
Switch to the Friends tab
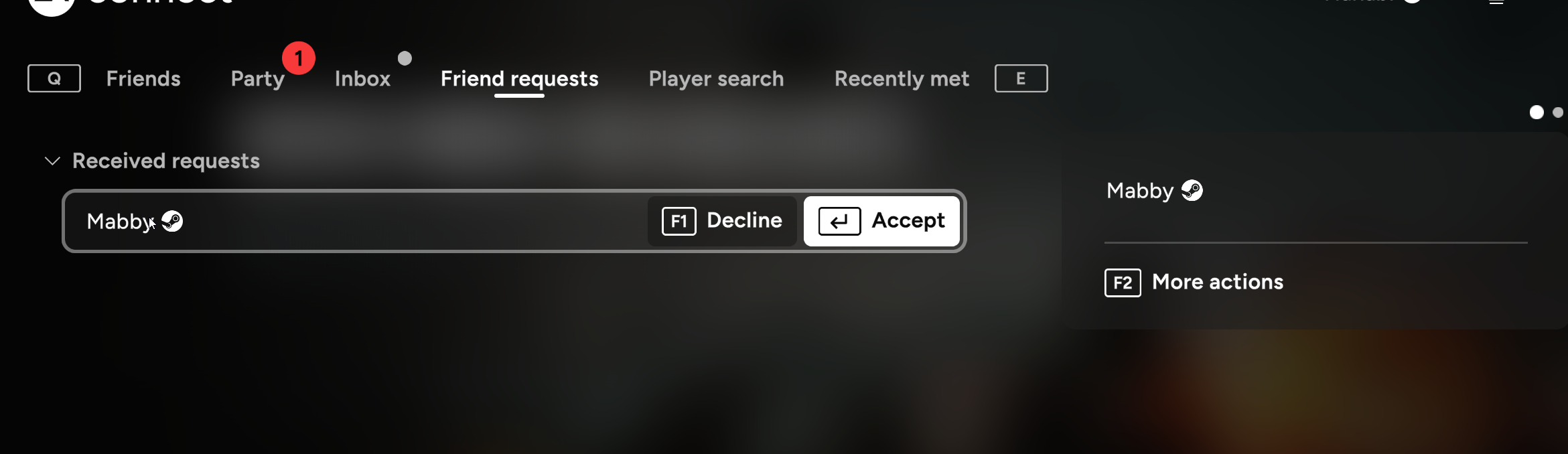(x=143, y=79)
